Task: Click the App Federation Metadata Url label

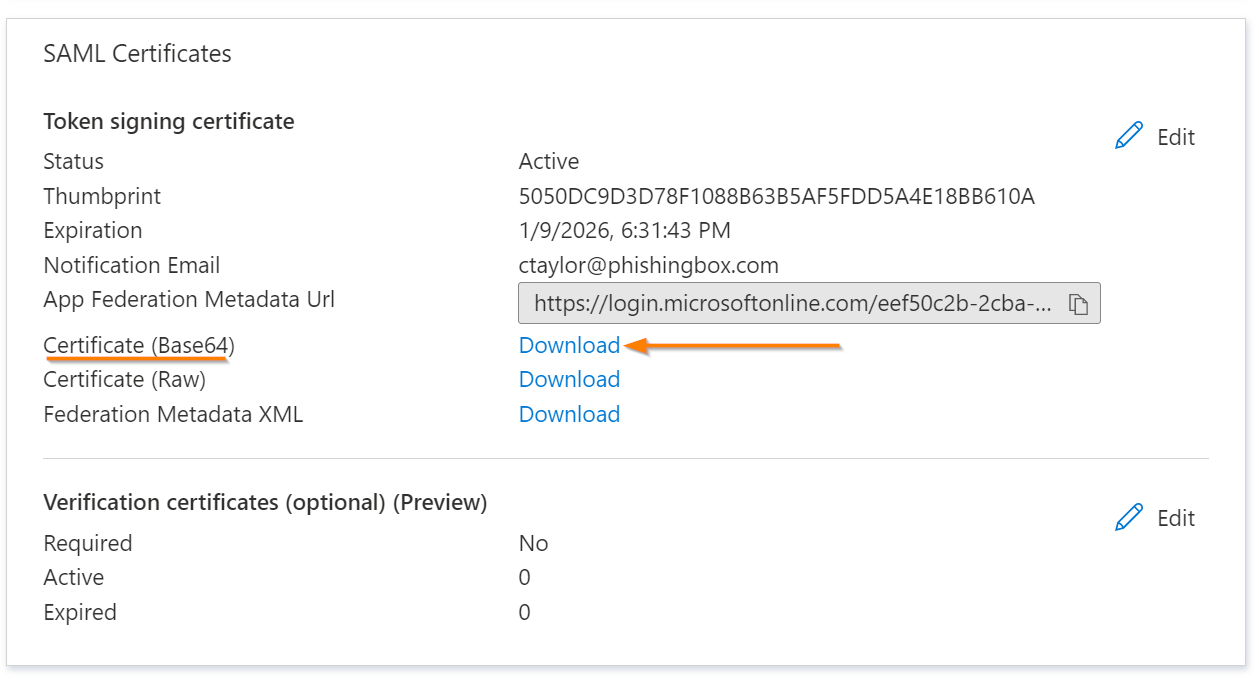Action: tap(189, 300)
